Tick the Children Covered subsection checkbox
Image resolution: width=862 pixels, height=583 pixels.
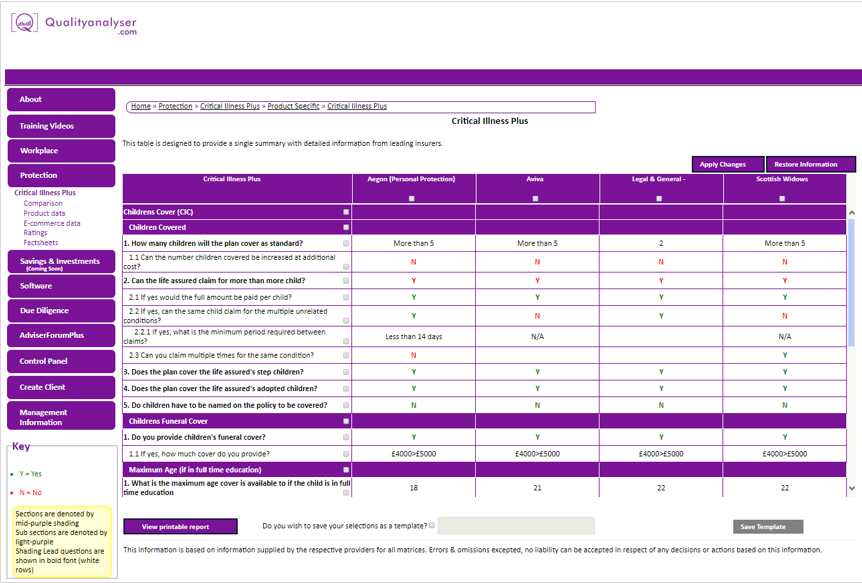point(346,227)
